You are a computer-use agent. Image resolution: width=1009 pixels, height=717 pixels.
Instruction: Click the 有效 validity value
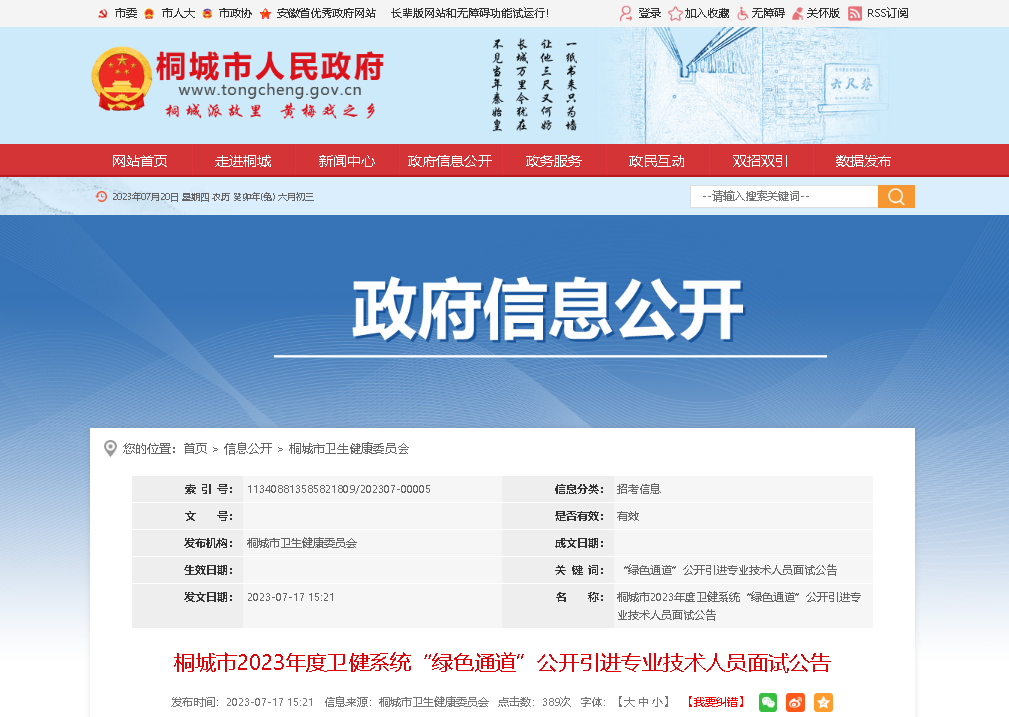click(x=627, y=516)
